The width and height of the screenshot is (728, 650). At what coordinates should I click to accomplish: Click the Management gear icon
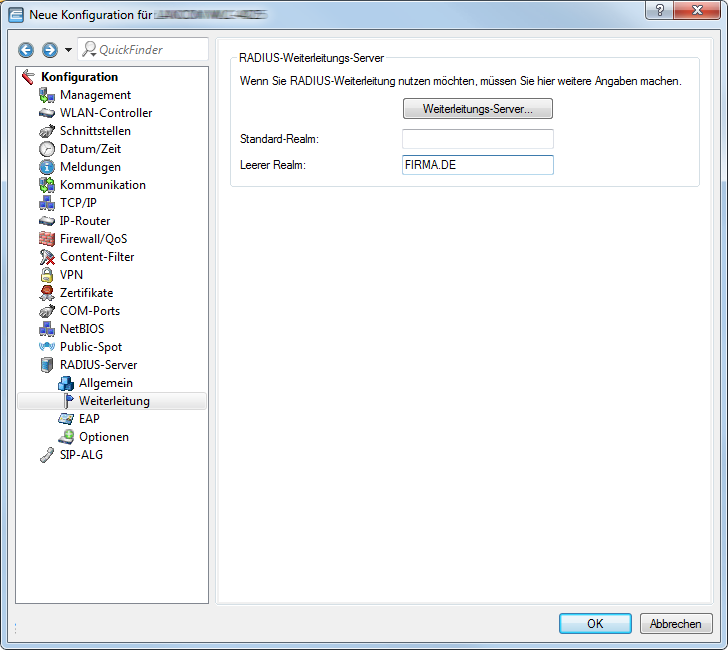(46, 95)
